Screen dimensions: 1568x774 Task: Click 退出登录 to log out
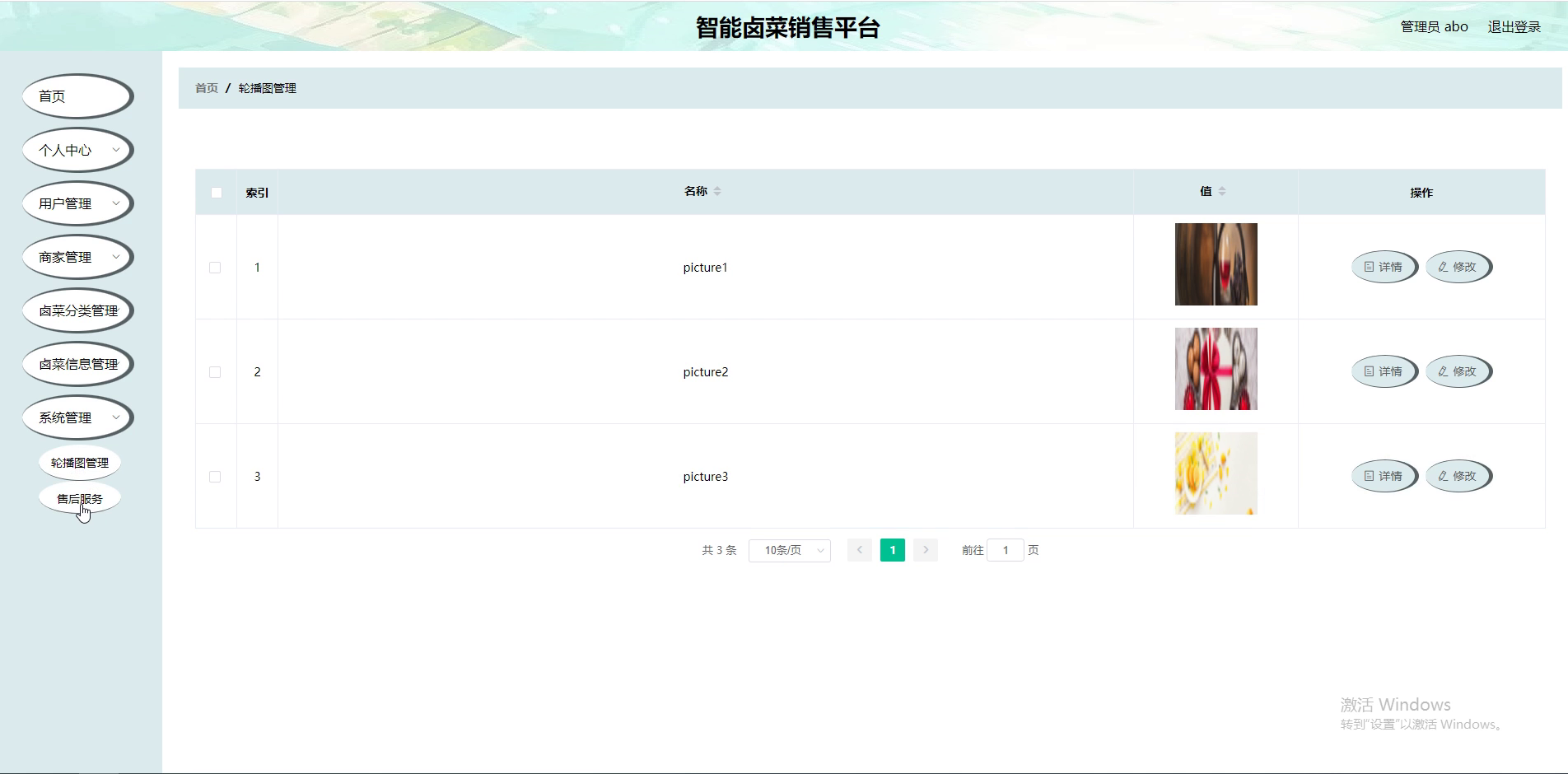pos(1514,26)
